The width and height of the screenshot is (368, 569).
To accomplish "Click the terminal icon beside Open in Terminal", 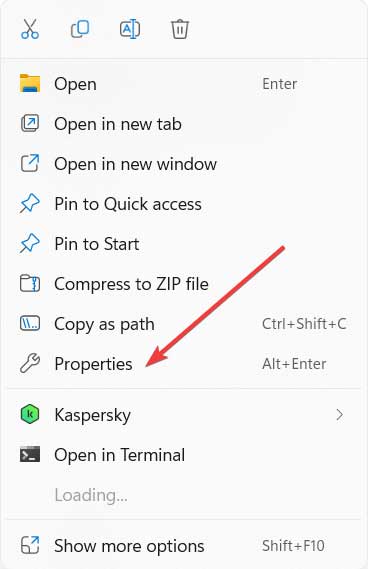I will pos(30,454).
